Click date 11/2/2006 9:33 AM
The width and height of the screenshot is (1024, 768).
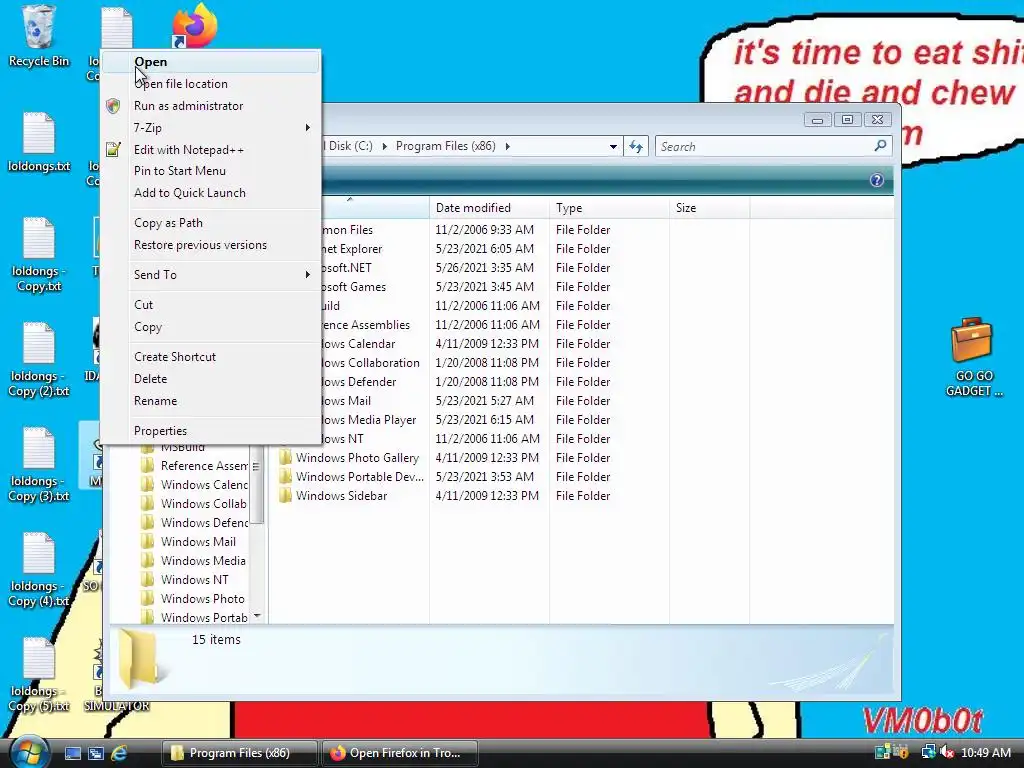click(485, 230)
